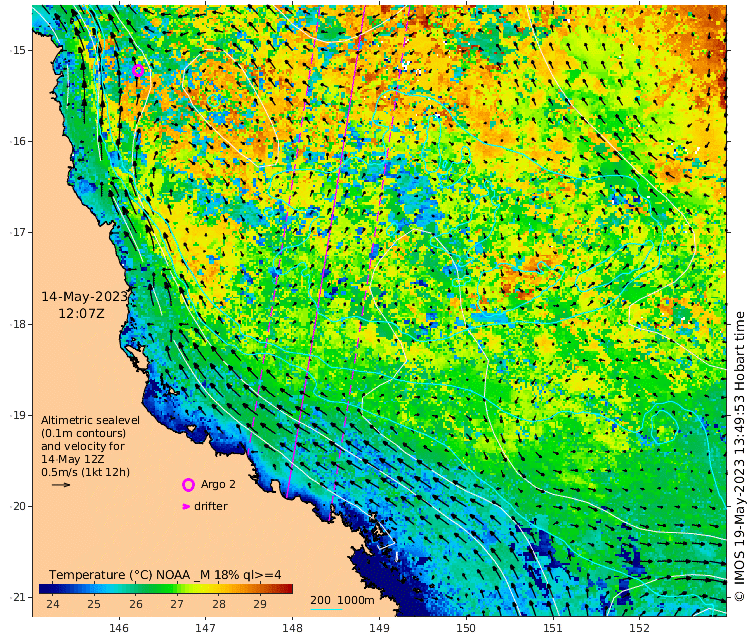Click the cyan 200m depth contour legend line
This screenshot has height=640, width=750.
coord(326,609)
